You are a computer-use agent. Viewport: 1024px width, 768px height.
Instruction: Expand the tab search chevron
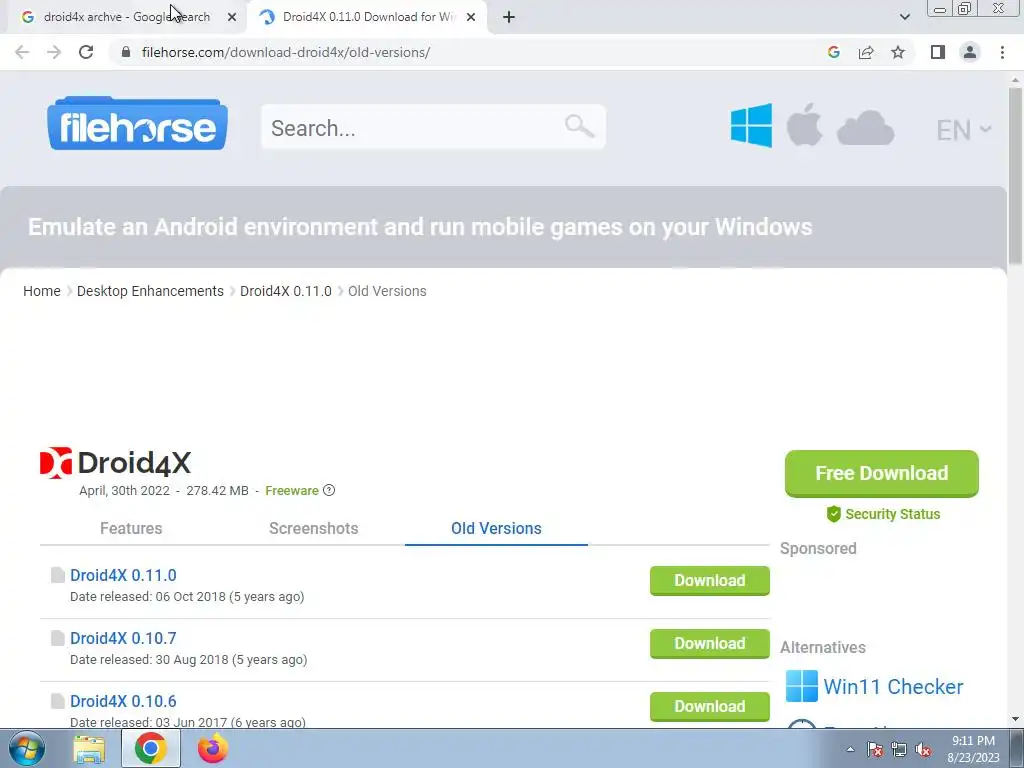[904, 17]
